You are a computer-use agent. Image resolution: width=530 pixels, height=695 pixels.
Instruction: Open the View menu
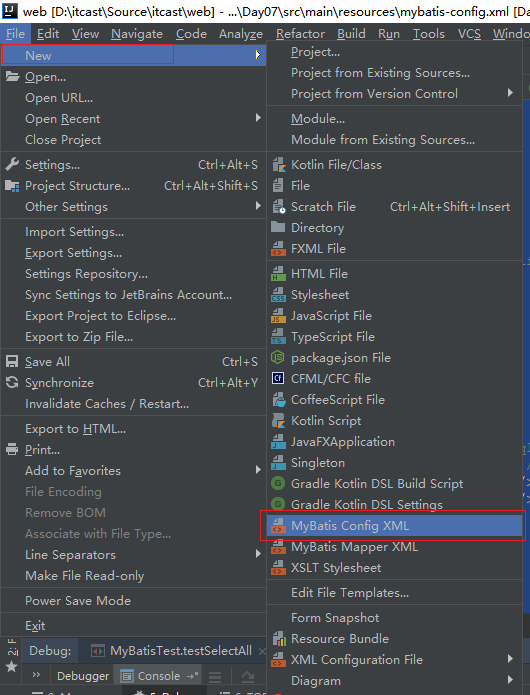[86, 34]
